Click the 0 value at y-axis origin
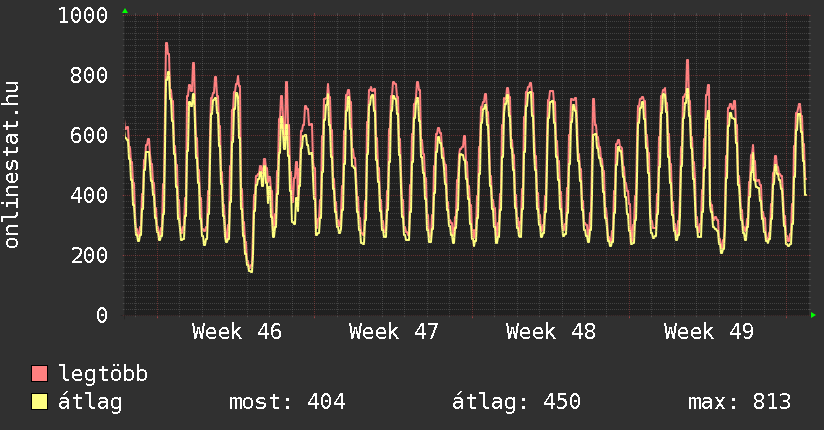 tap(101, 316)
